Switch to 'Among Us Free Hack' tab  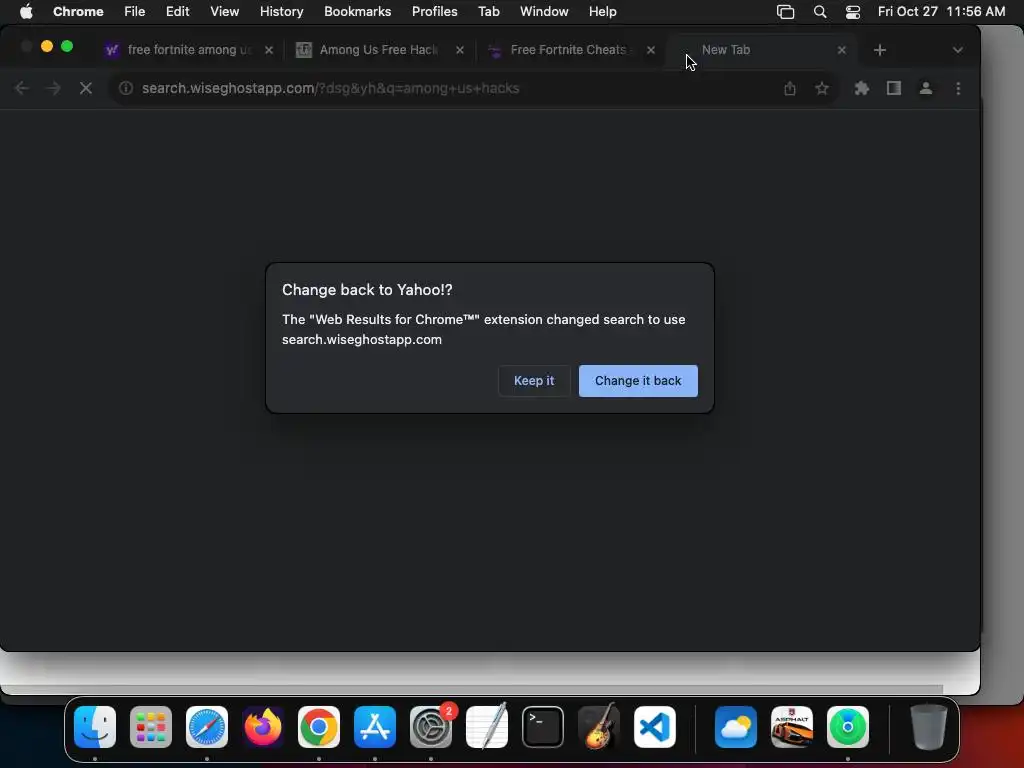pyautogui.click(x=379, y=50)
